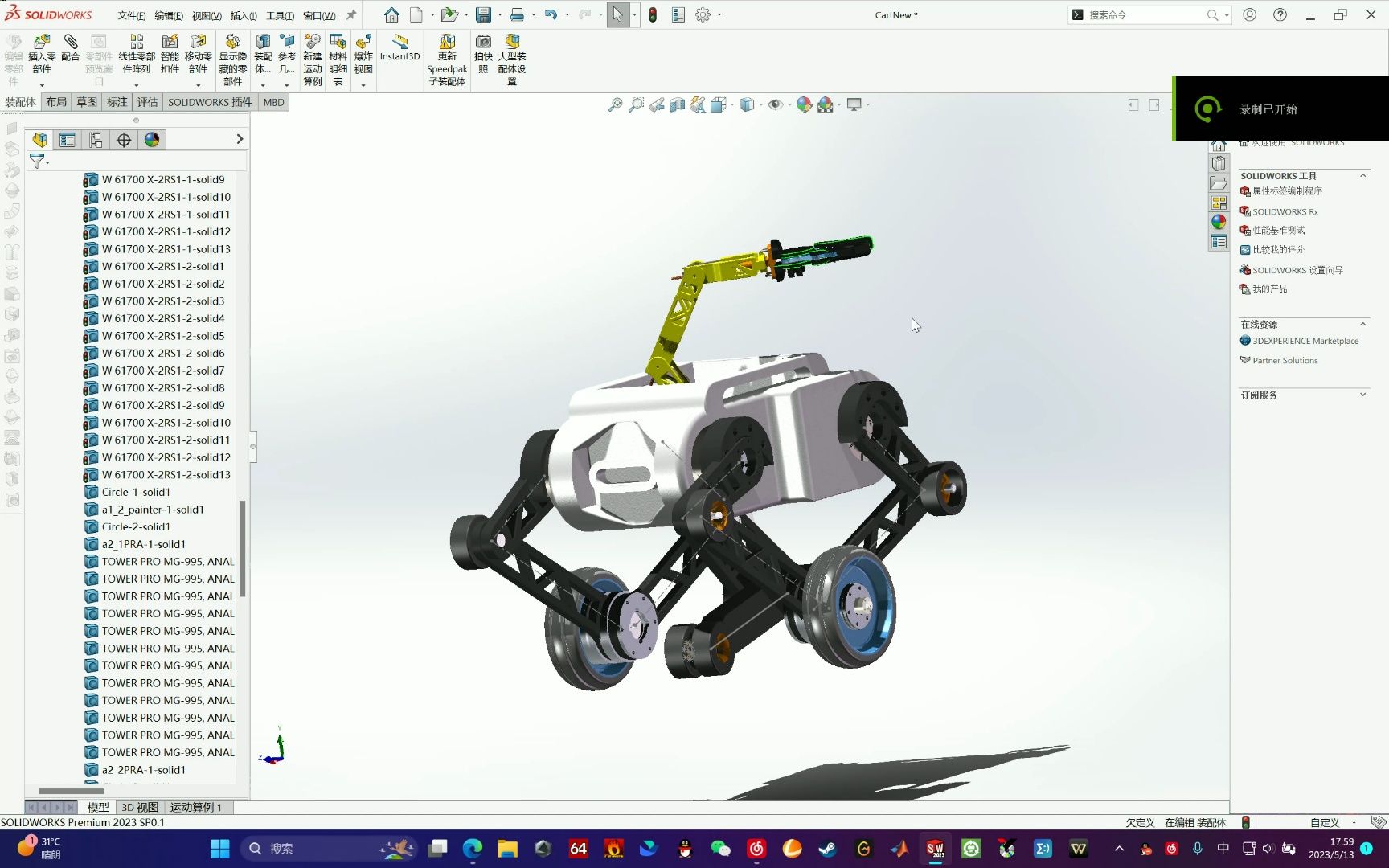Image resolution: width=1389 pixels, height=868 pixels.
Task: Click the Take Snapshot (拍快照) camera icon
Action: (483, 42)
